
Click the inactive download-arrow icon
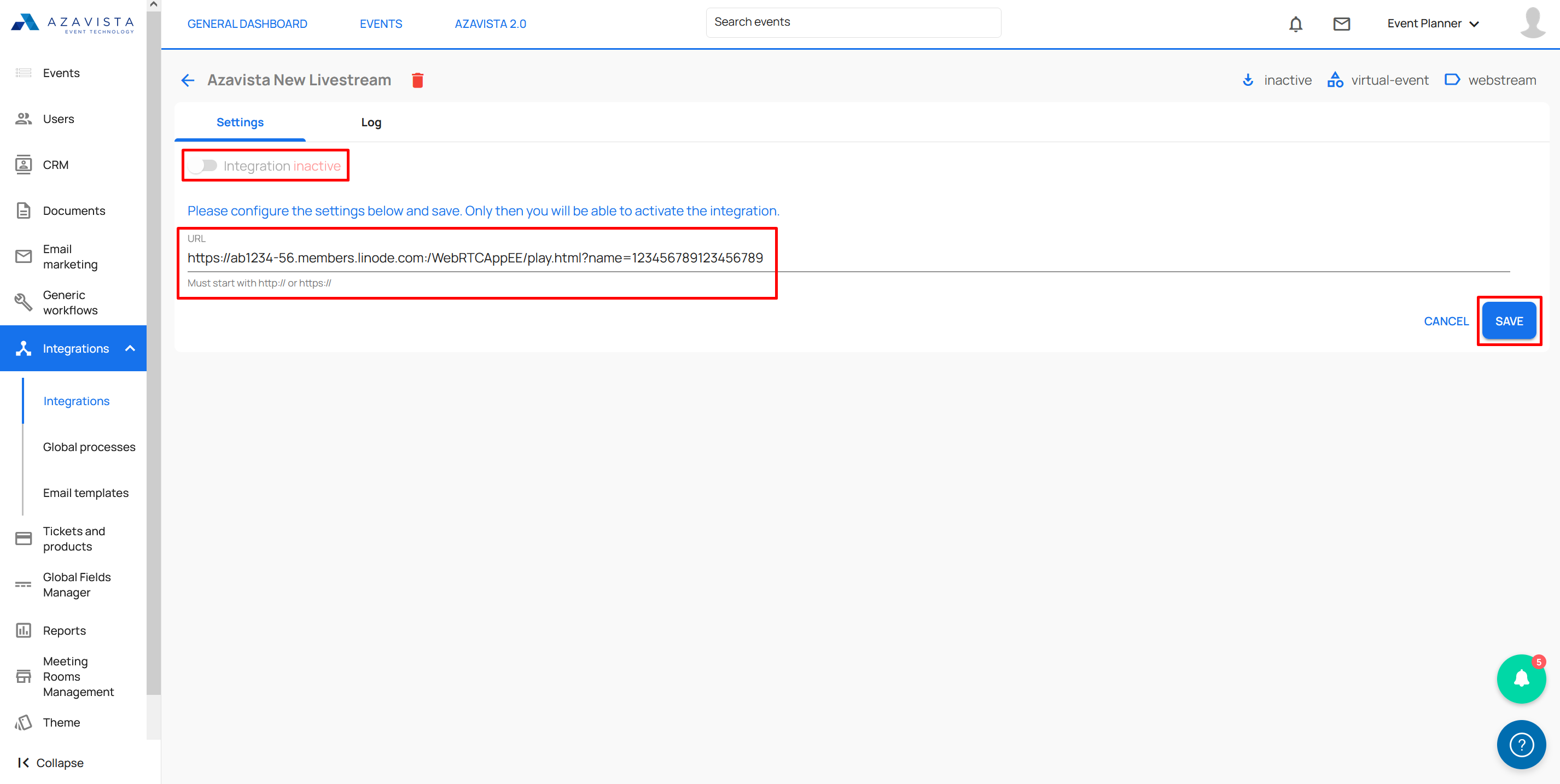point(1248,80)
